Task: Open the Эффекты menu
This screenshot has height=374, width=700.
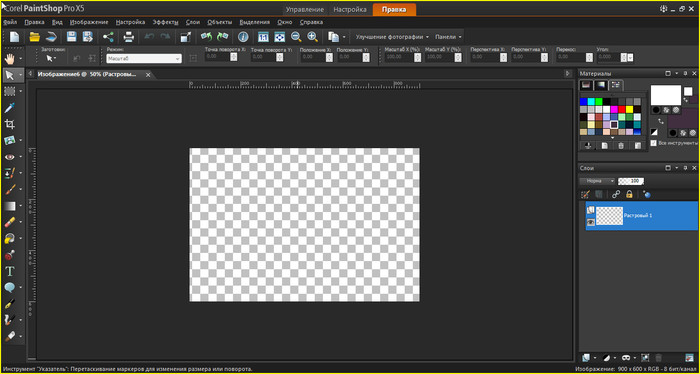Action: pyautogui.click(x=165, y=22)
